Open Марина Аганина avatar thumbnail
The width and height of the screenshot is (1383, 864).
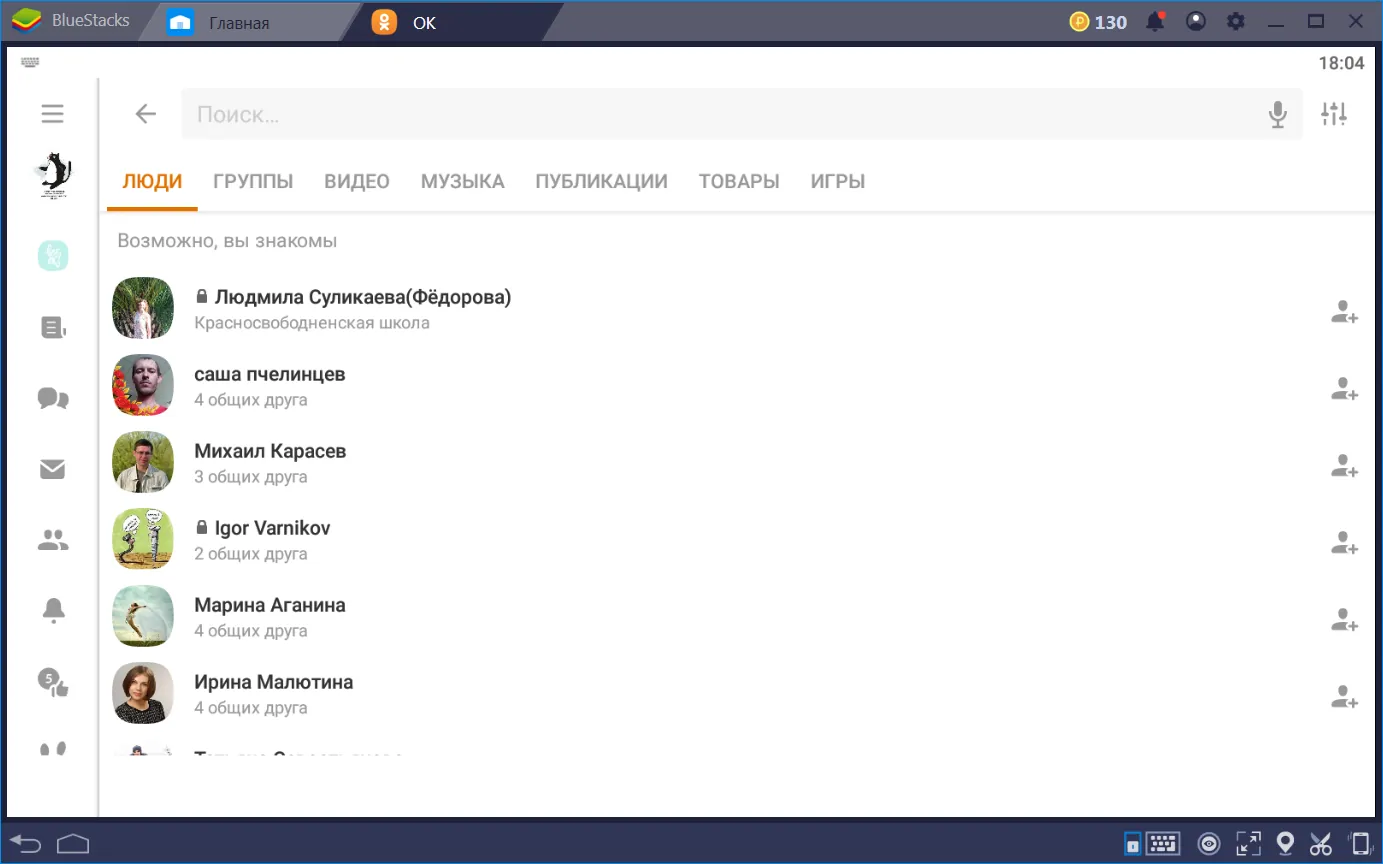143,616
